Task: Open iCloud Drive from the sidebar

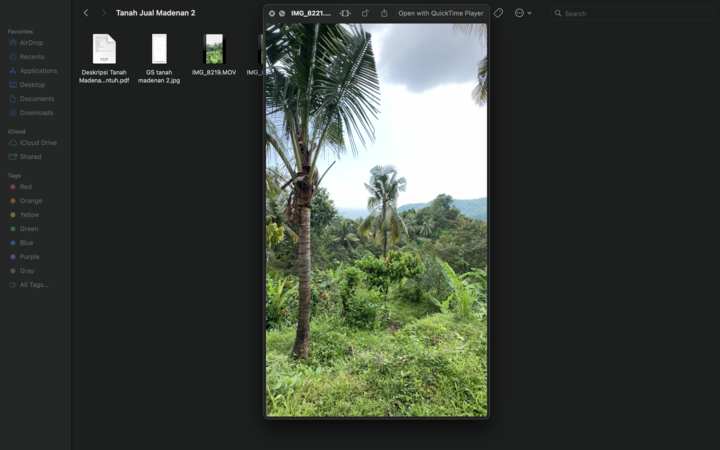Action: pos(38,143)
